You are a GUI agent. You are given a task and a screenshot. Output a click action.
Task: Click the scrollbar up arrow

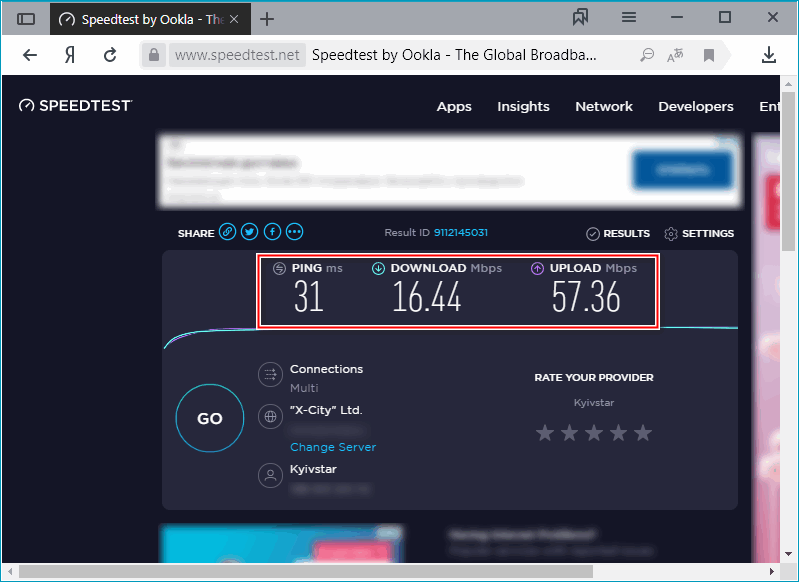click(x=788, y=84)
